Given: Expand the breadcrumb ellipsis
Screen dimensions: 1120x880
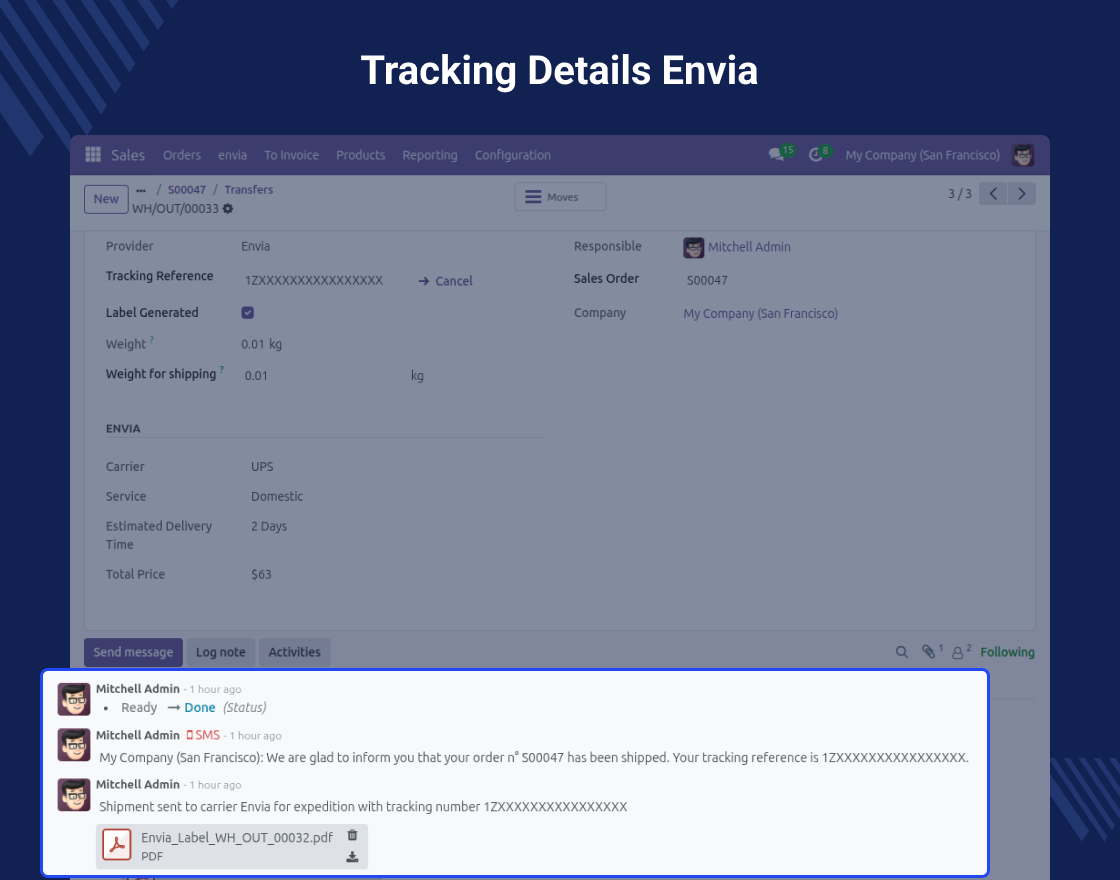Looking at the screenshot, I should pos(141,190).
